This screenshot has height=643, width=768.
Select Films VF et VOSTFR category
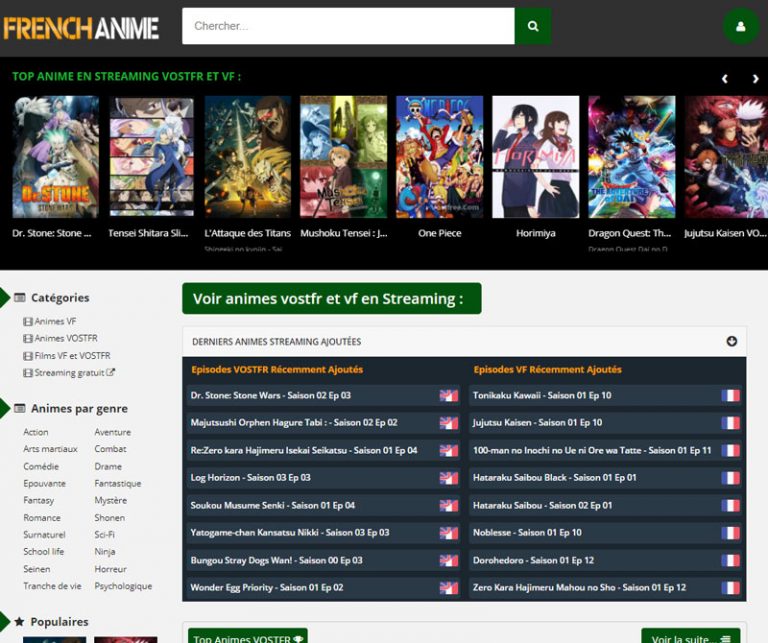tap(71, 356)
